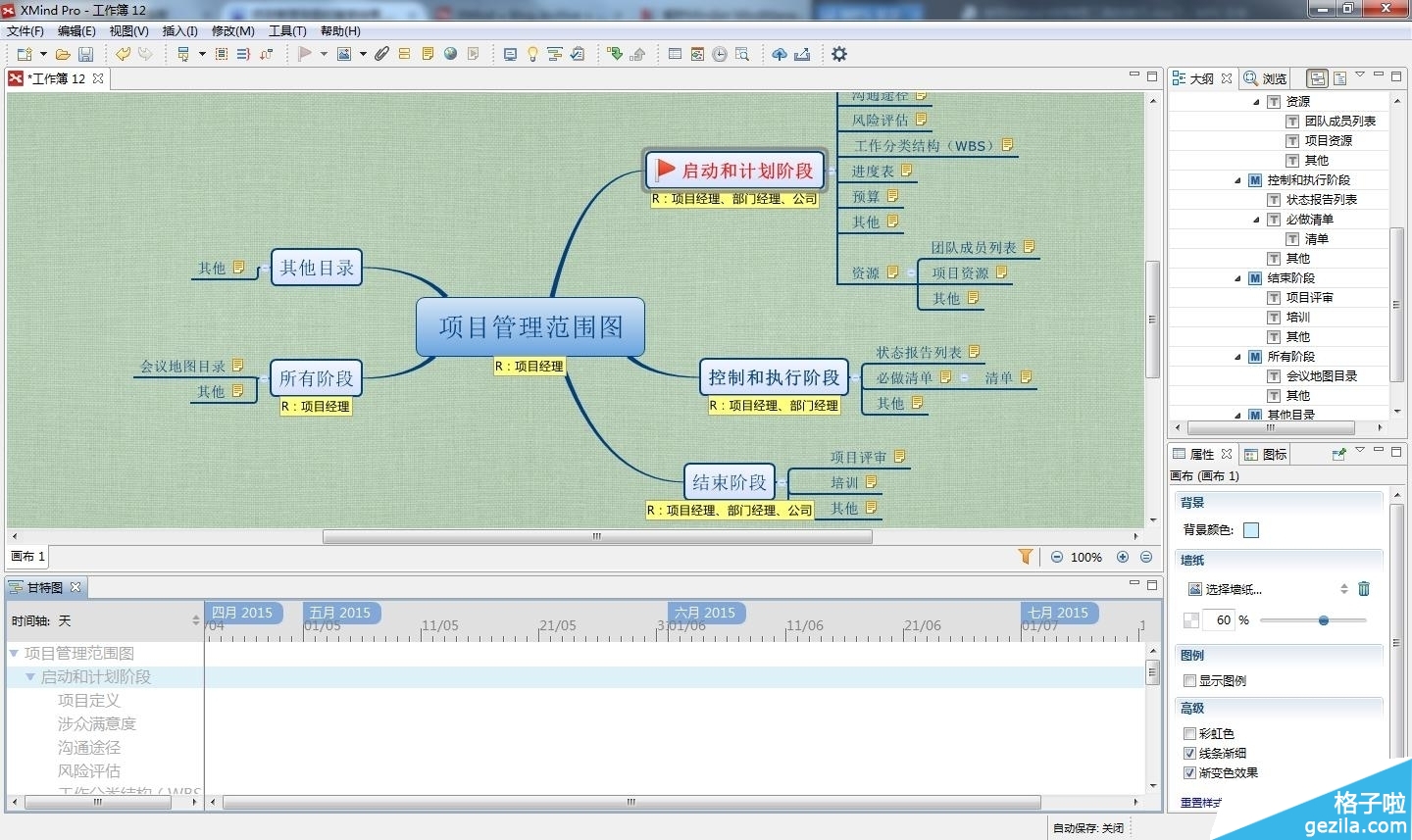Open preferences with the gear icon
1412x840 pixels.
coord(839,54)
